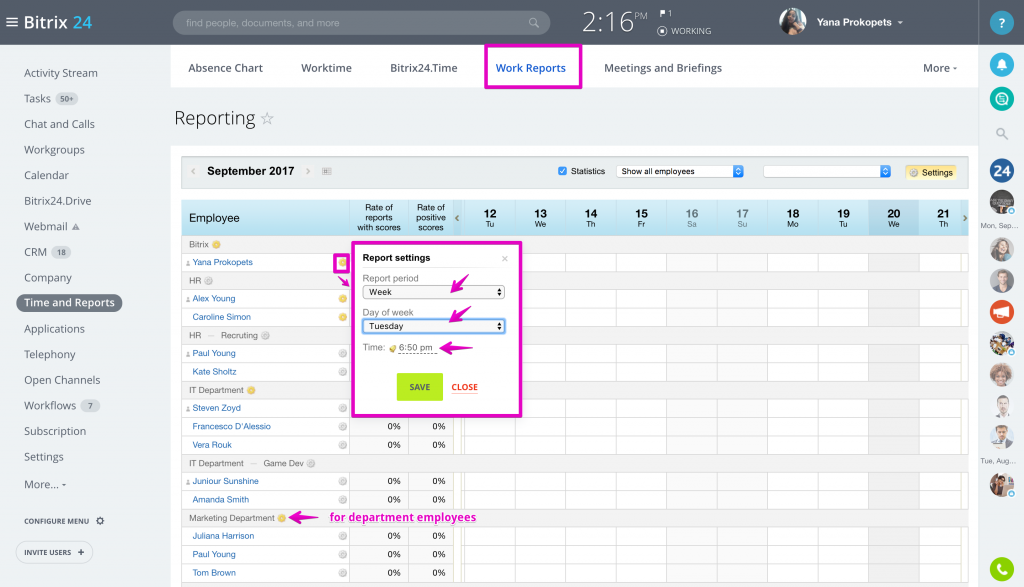Screen dimensions: 1024x587
Task: Open the yellow Settings button
Action: pos(931,172)
